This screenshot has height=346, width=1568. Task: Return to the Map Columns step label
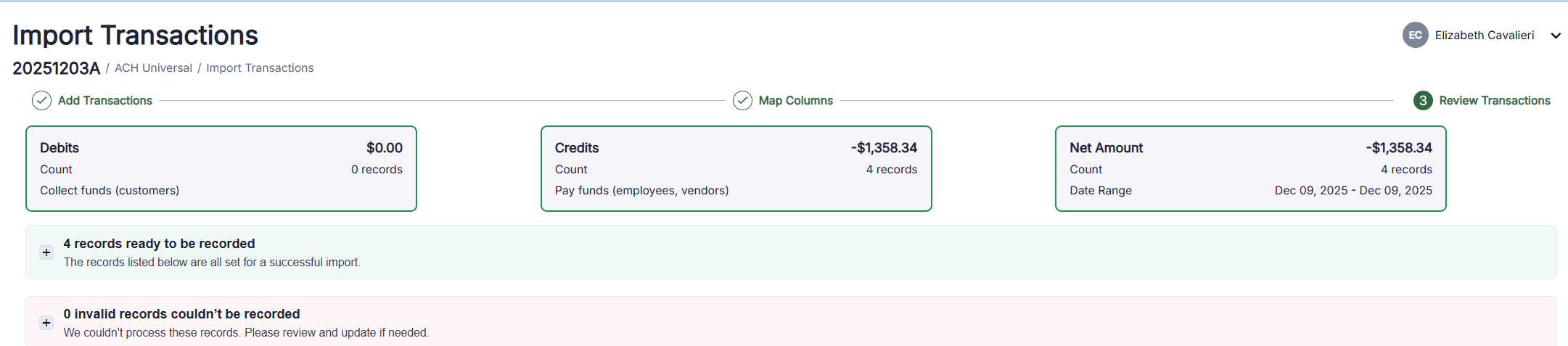pos(795,101)
